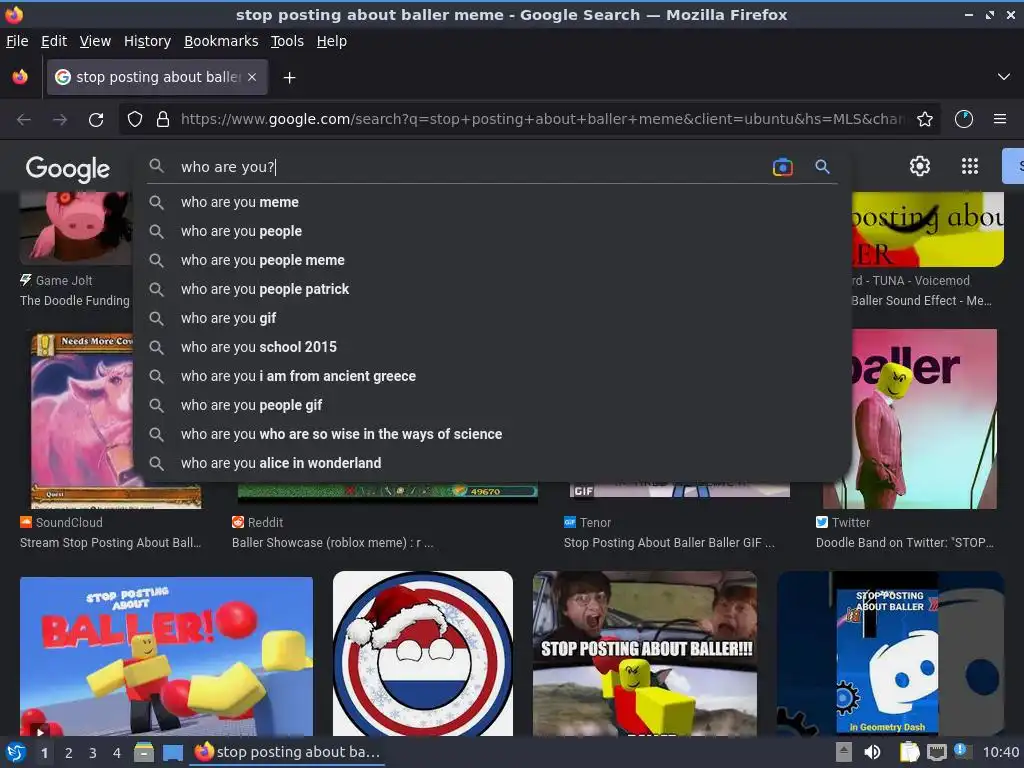View site security padlock info

[x=163, y=120]
